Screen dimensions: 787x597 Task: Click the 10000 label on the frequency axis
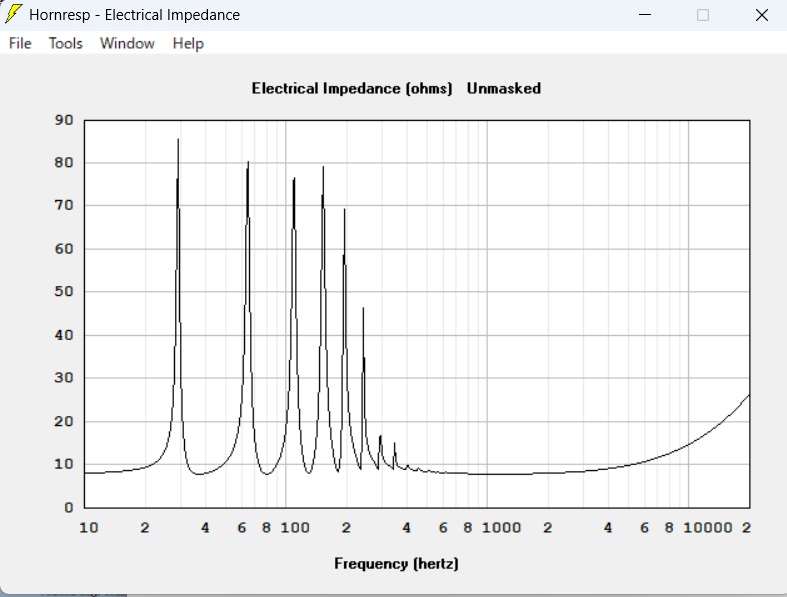click(x=707, y=528)
